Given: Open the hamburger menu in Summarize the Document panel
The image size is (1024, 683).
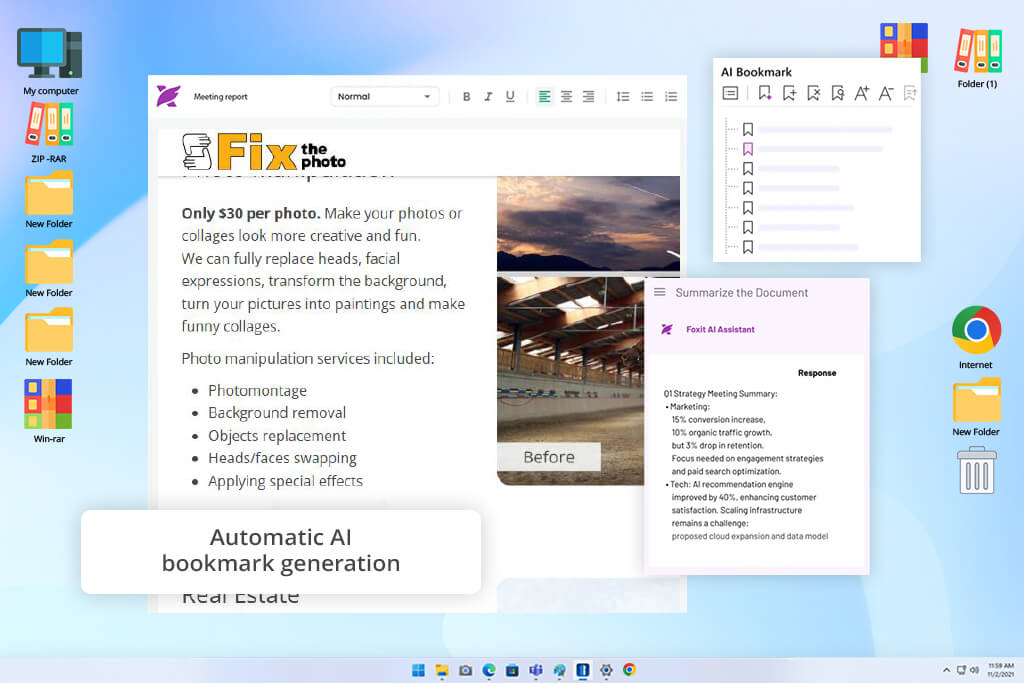Looking at the screenshot, I should 660,292.
